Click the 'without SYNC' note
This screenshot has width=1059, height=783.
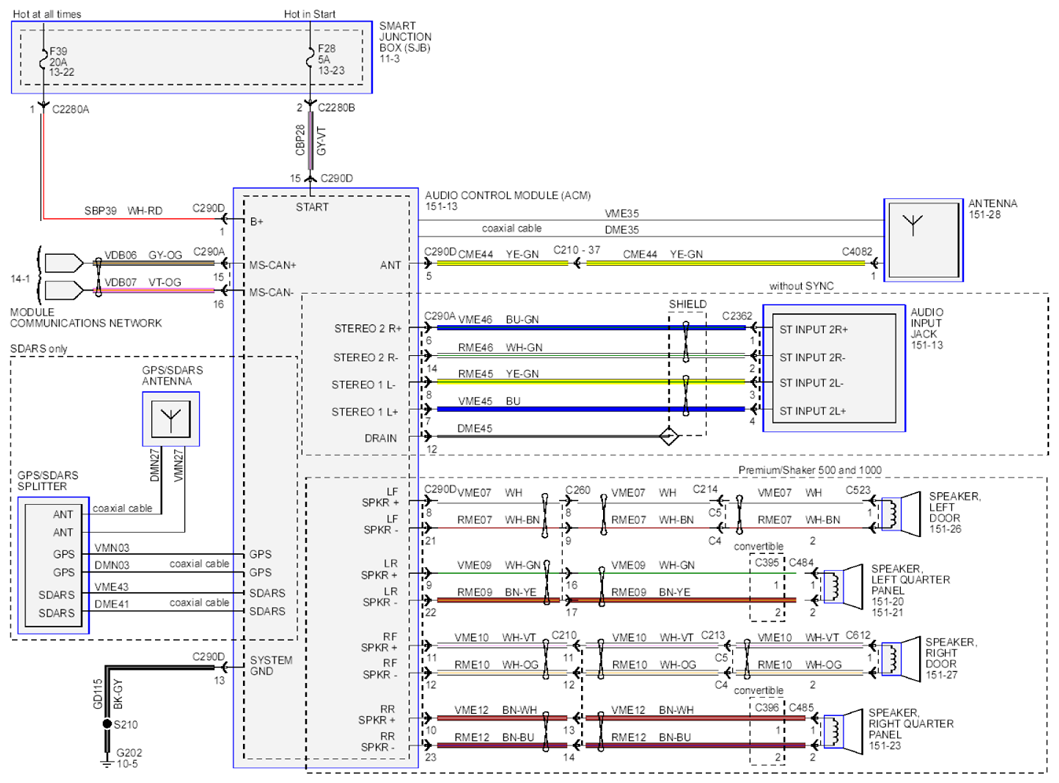[x=801, y=286]
